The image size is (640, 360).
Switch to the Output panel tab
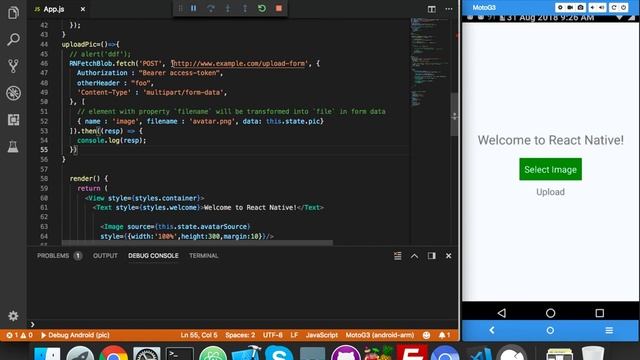point(105,256)
